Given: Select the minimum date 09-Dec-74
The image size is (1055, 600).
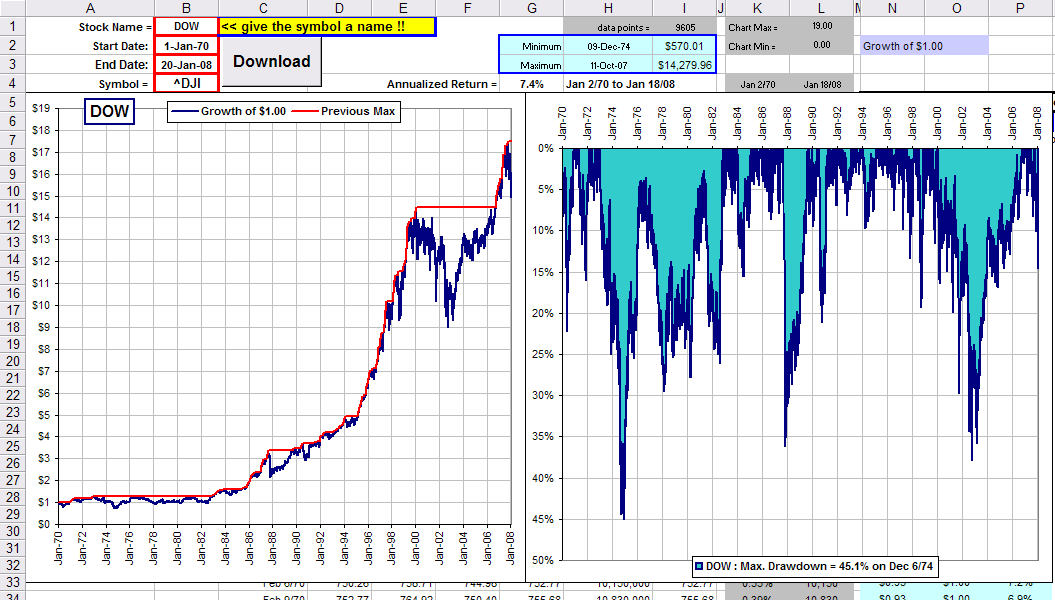Looking at the screenshot, I should tap(608, 46).
